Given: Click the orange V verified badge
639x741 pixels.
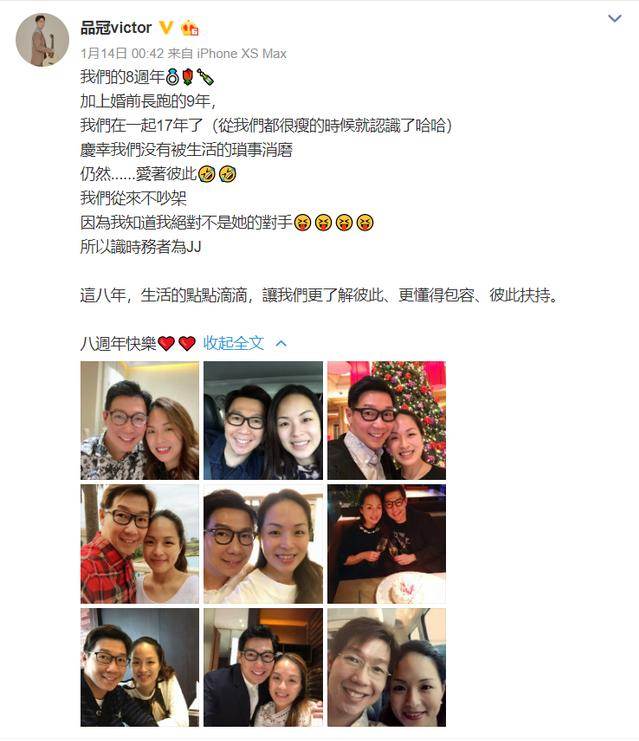Looking at the screenshot, I should pos(165,28).
